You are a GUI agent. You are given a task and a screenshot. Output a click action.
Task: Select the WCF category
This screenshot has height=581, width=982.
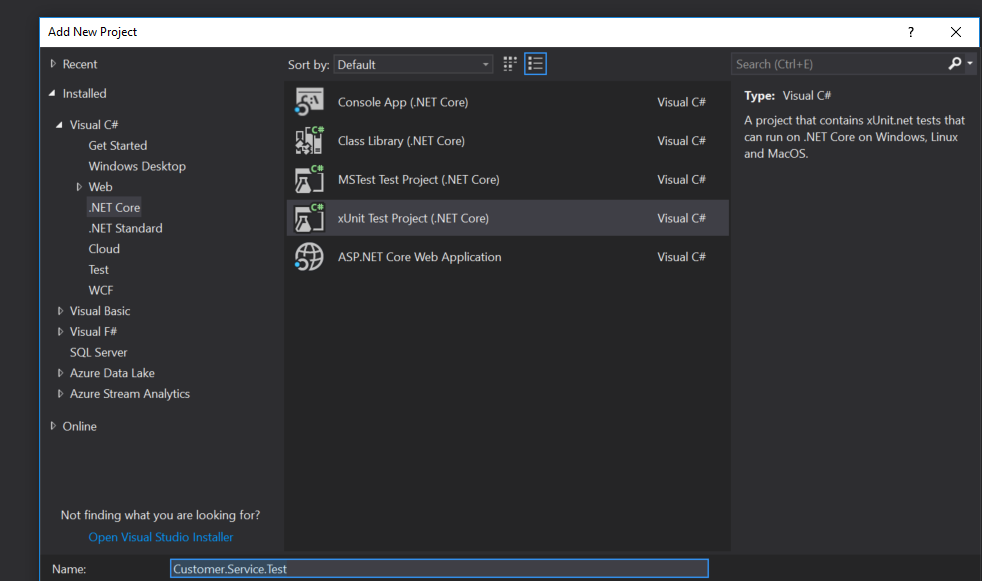pos(101,290)
